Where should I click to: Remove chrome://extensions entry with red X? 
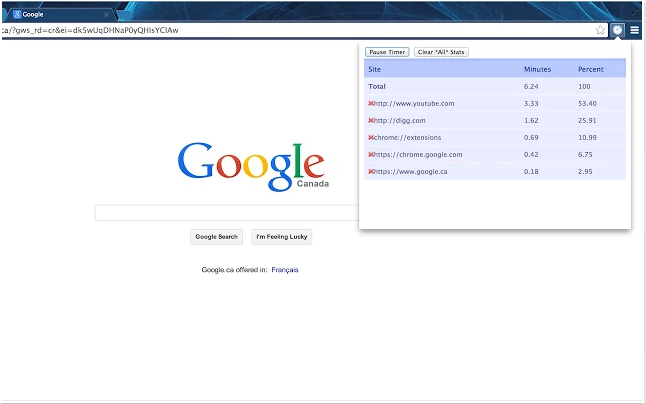371,137
